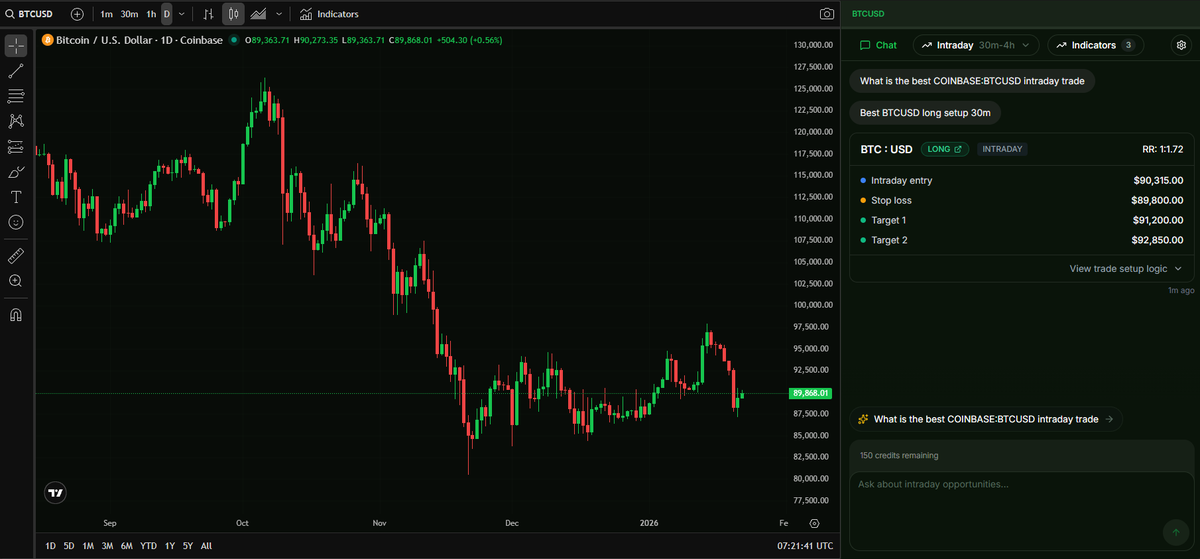Toggle magnet mode for drawings

click(16, 314)
